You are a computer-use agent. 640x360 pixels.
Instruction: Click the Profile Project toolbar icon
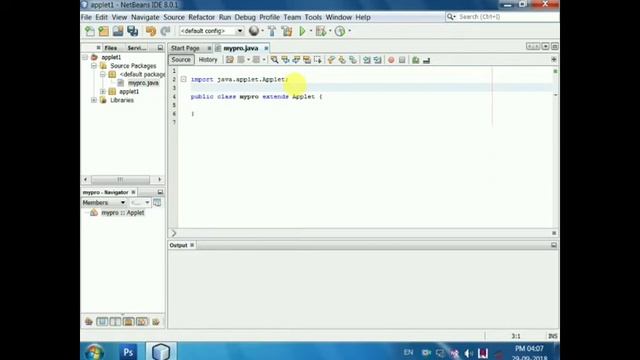coord(340,31)
